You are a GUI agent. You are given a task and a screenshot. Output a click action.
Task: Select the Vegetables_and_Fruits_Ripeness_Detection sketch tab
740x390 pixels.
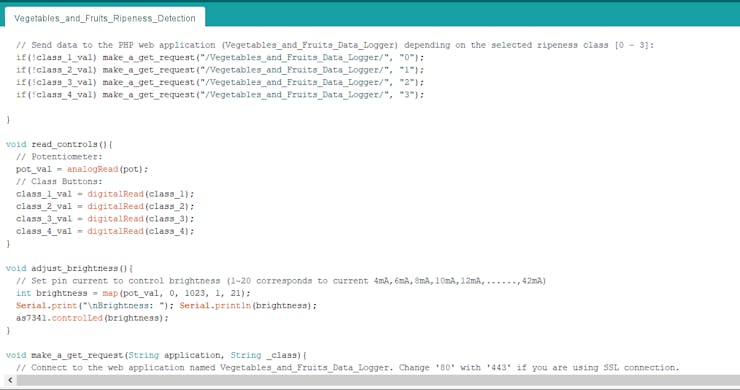pyautogui.click(x=104, y=18)
